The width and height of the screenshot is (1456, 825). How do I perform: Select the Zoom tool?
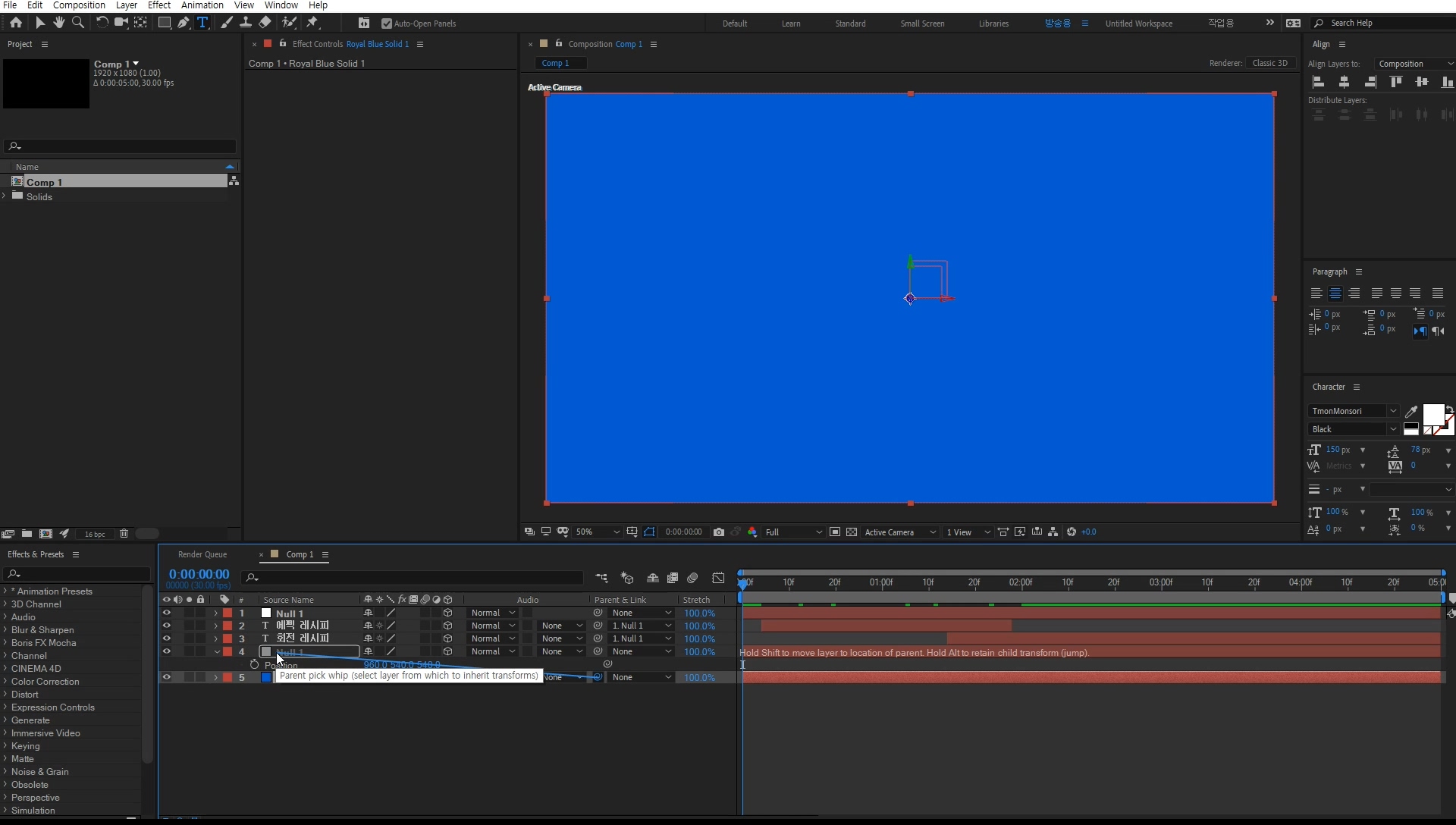point(77,23)
